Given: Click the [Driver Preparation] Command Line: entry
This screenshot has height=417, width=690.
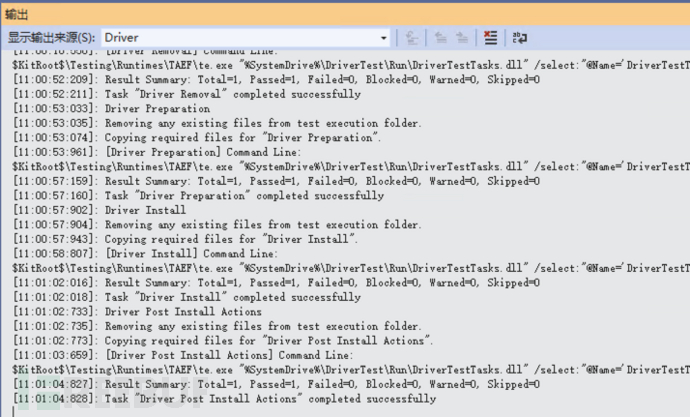Looking at the screenshot, I should click(157, 152).
